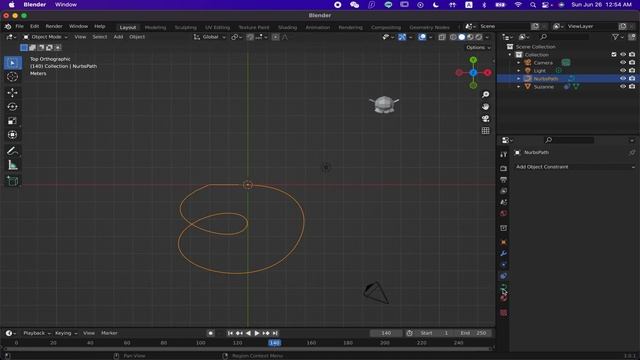This screenshot has width=640, height=360.
Task: Select the Select Box tool
Action: 13,63
